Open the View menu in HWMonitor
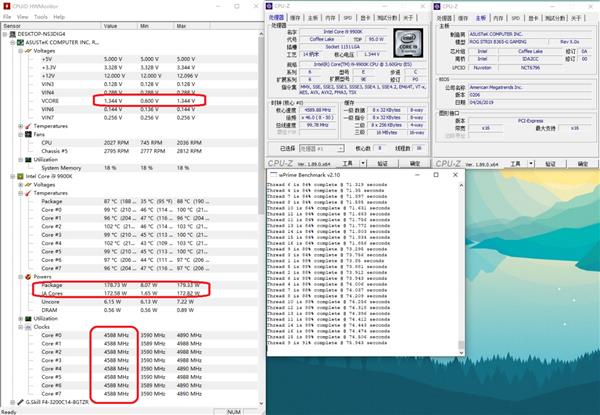The image size is (600, 415). (23, 17)
